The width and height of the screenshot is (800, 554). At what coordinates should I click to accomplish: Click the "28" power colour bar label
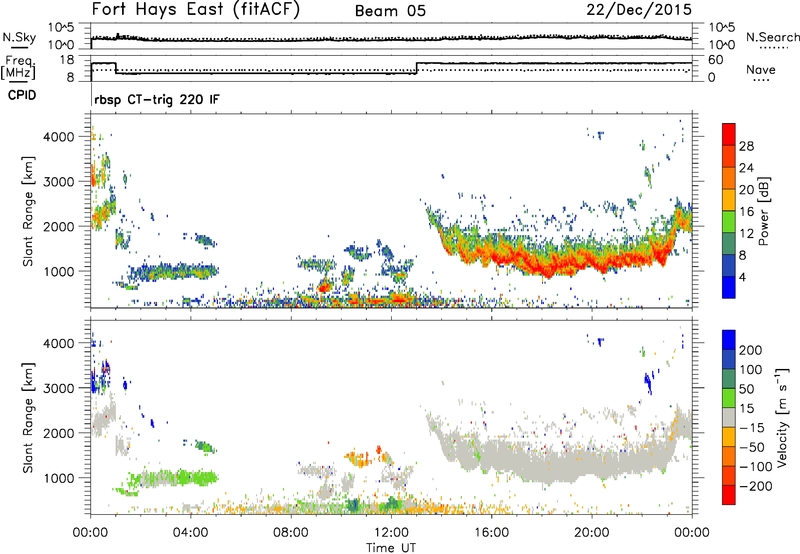(x=746, y=146)
